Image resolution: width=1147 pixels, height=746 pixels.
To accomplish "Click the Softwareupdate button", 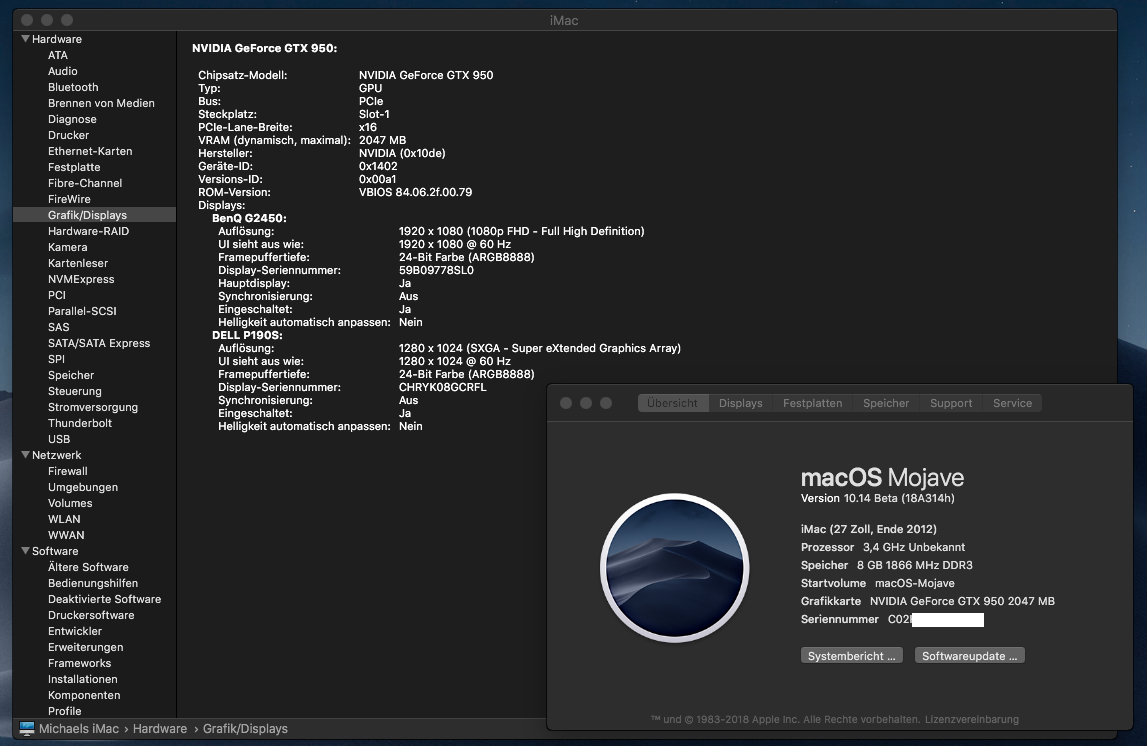I will (969, 656).
